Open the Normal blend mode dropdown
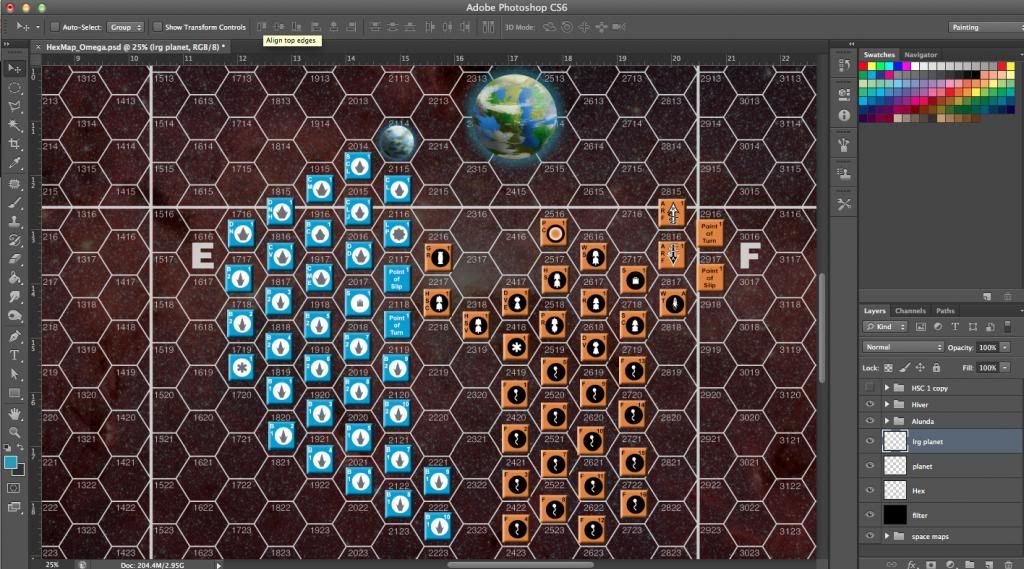The height and width of the screenshot is (569, 1024). [x=903, y=347]
